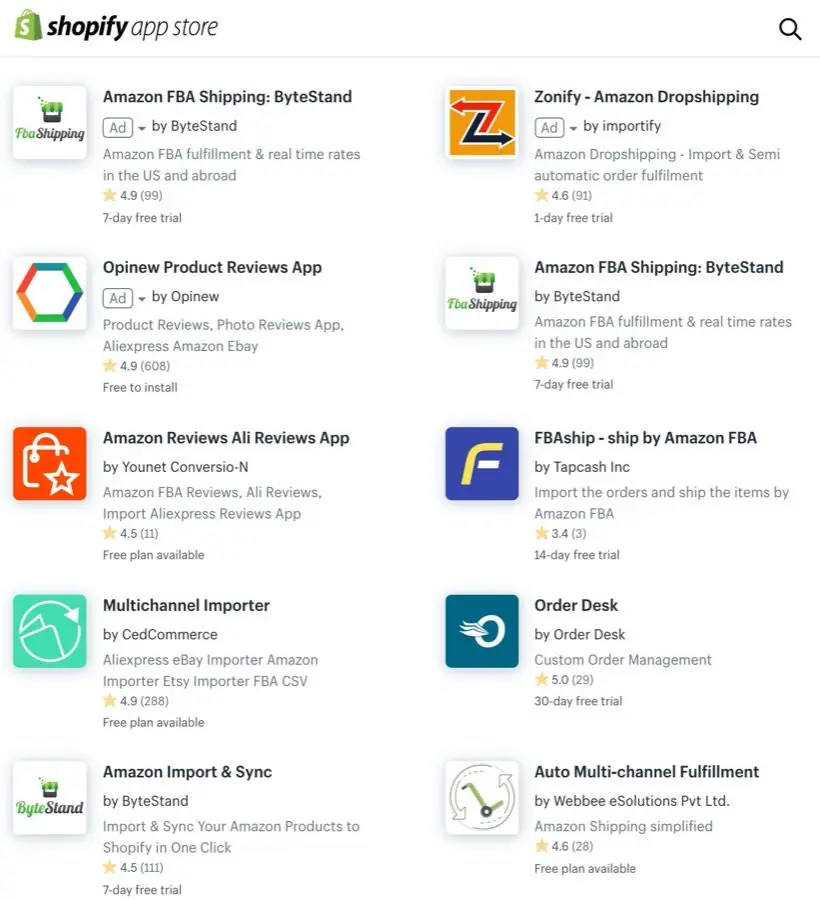The width and height of the screenshot is (820, 900).
Task: Click the Zonify app icon
Action: point(482,123)
